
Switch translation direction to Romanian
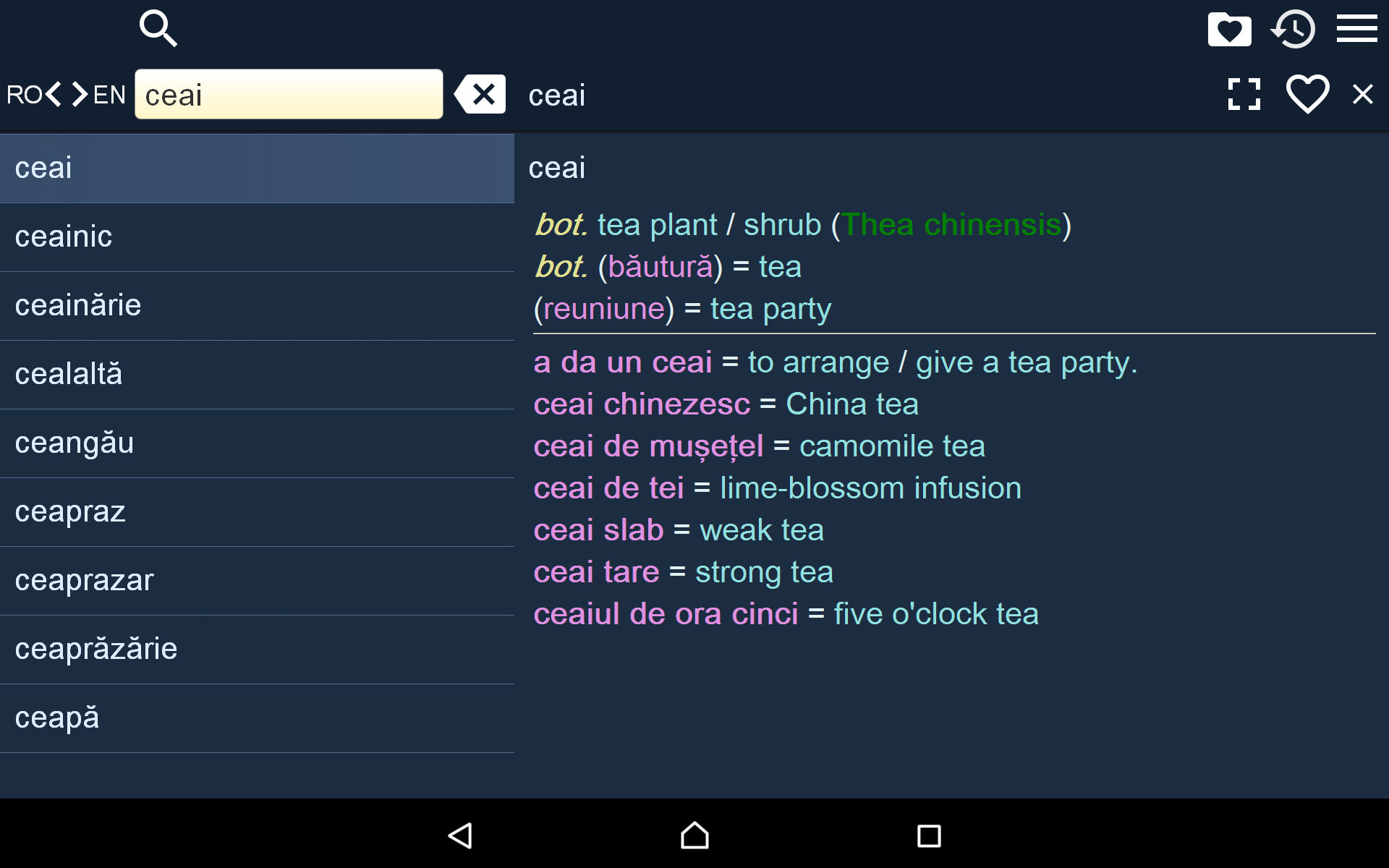(x=54, y=94)
